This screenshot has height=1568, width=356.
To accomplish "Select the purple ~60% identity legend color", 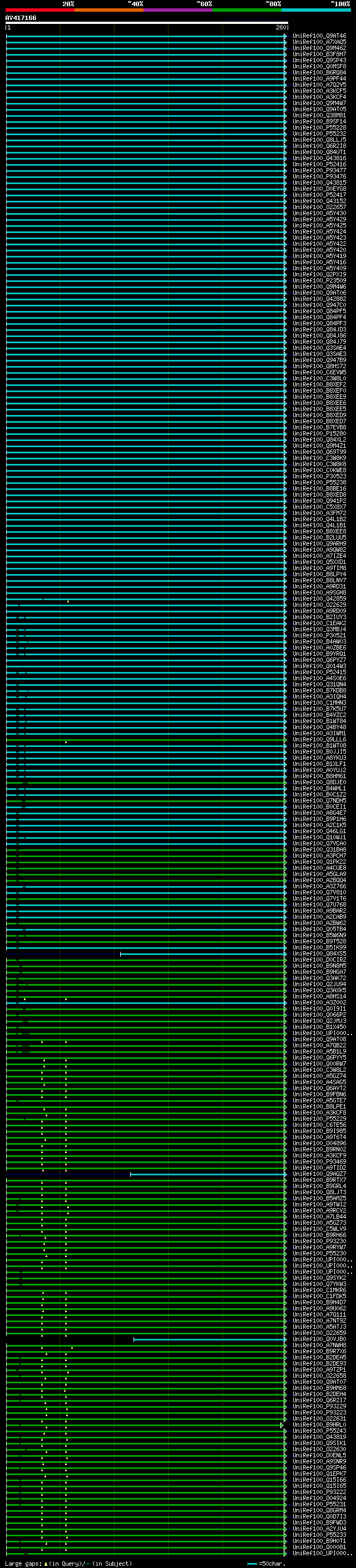I will [177, 10].
